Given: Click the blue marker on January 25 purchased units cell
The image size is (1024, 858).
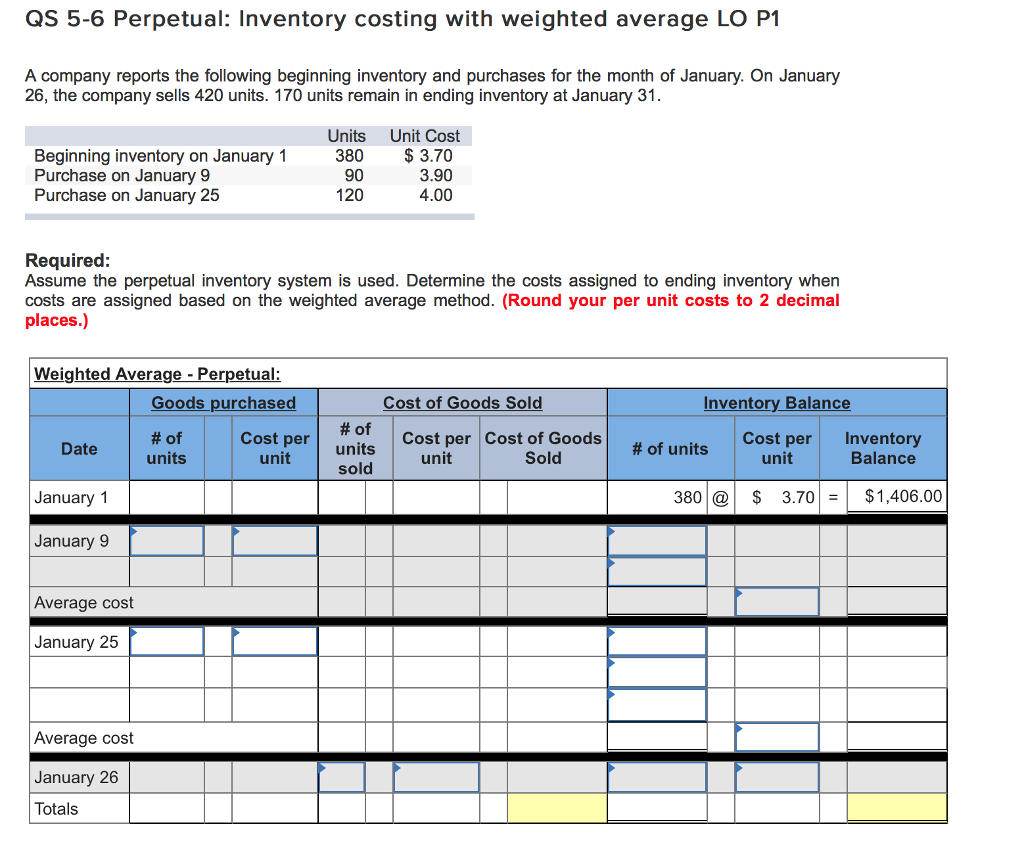Looking at the screenshot, I should (137, 630).
